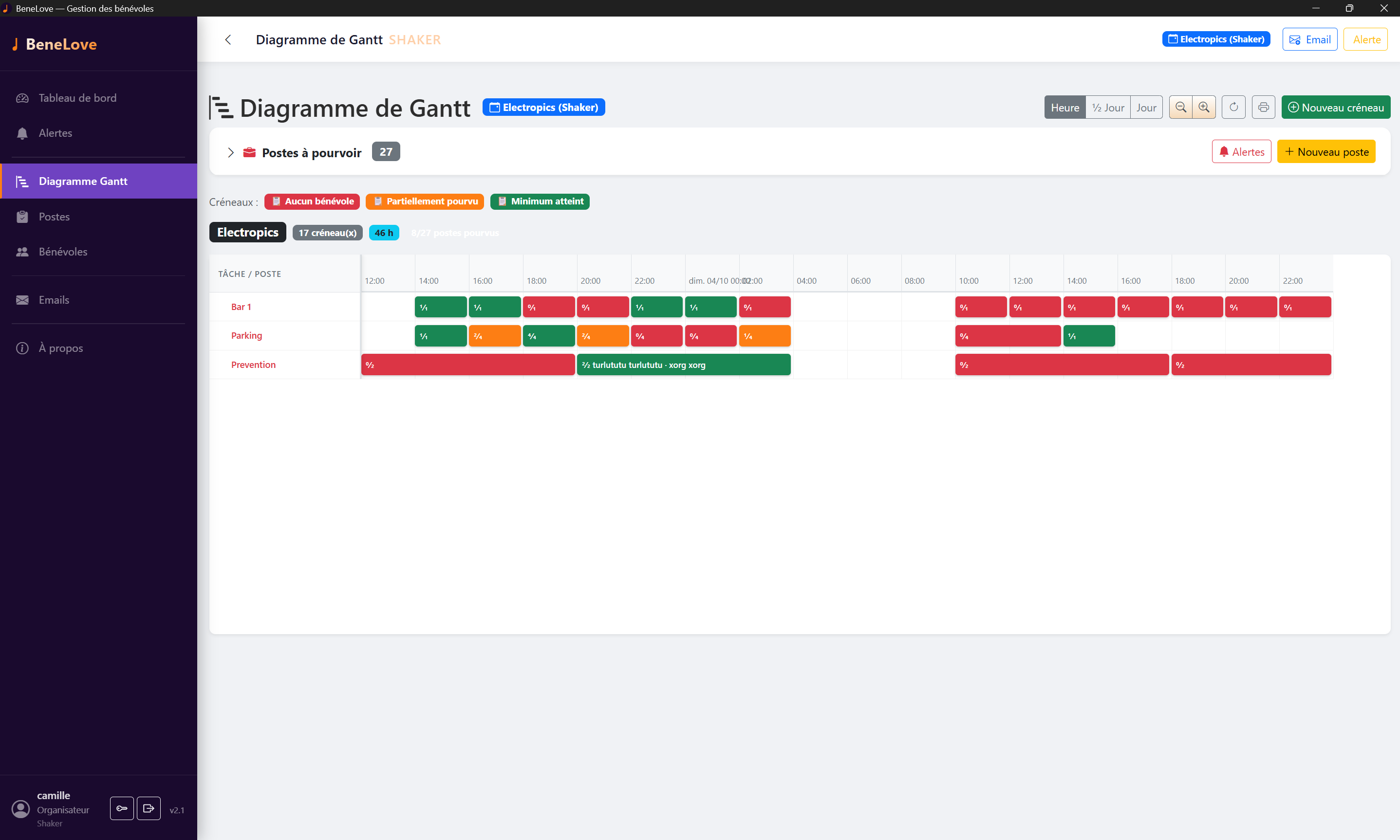This screenshot has height=840, width=1400.
Task: Select the Parking row label
Action: (x=246, y=336)
